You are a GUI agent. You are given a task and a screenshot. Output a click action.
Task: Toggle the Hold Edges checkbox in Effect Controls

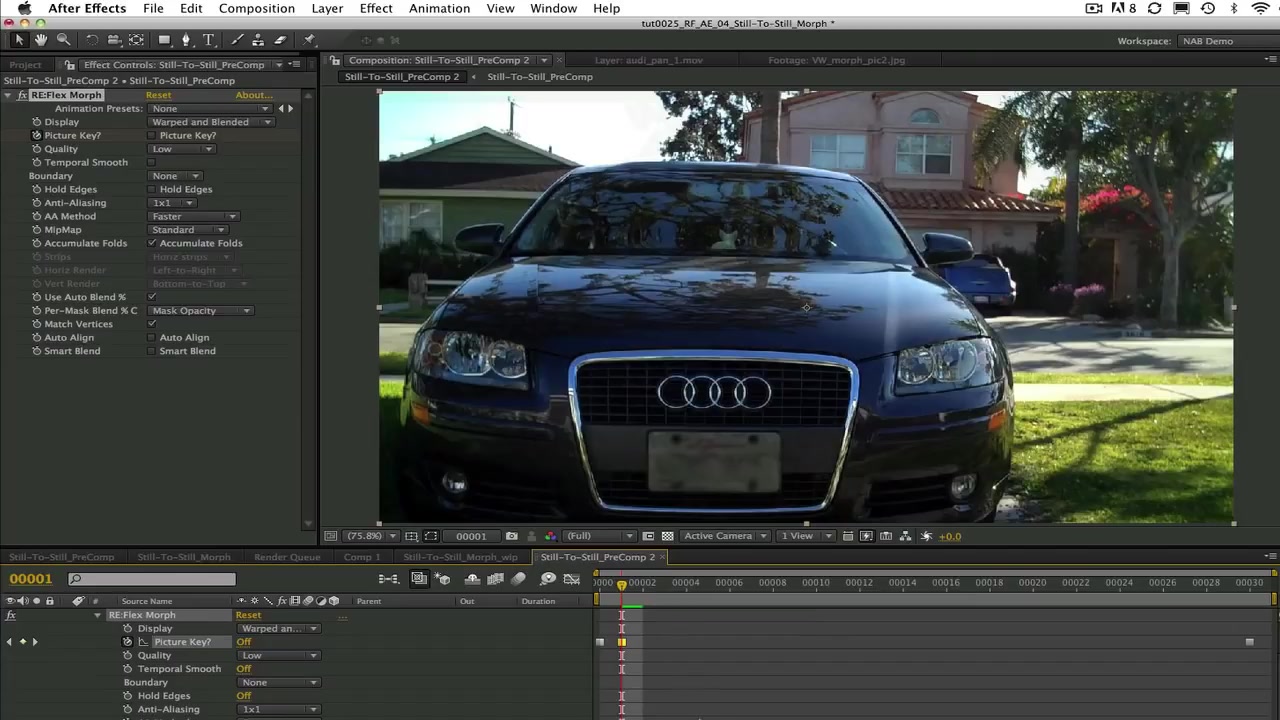pyautogui.click(x=152, y=189)
